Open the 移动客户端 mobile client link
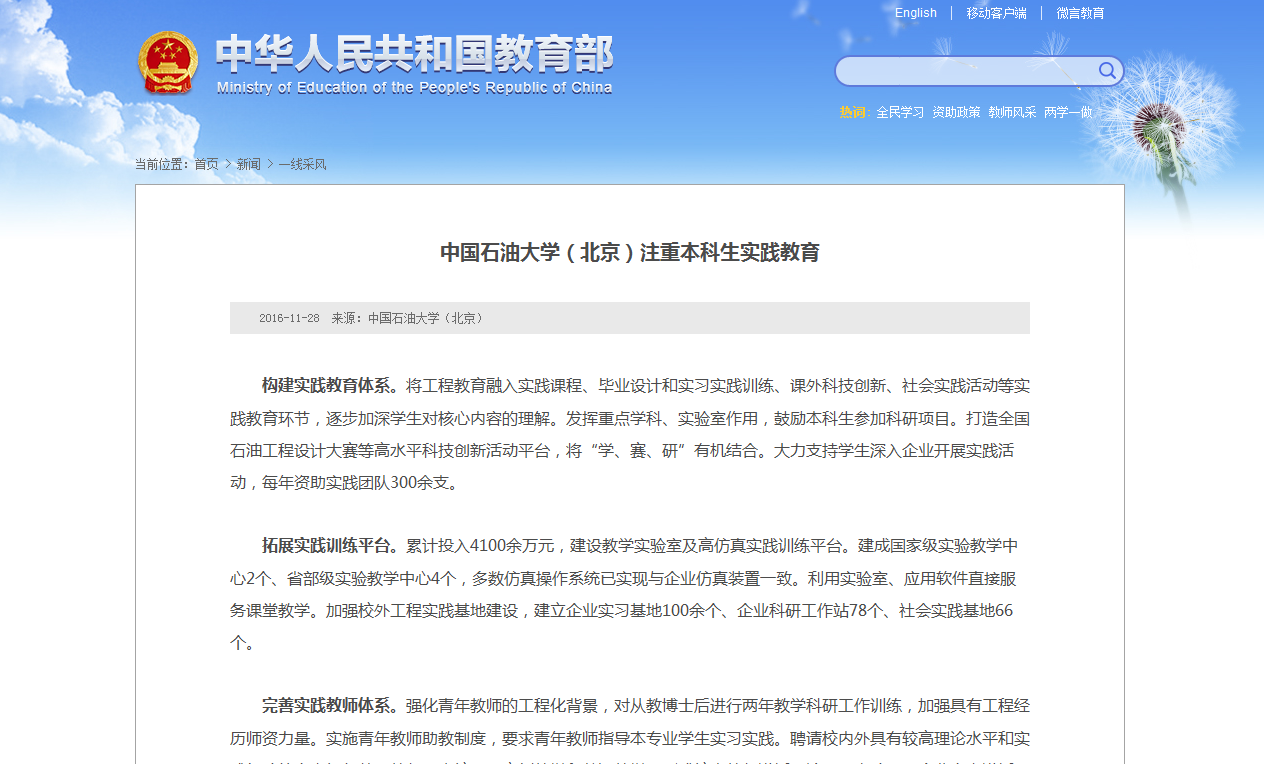Image resolution: width=1264 pixels, height=764 pixels. pyautogui.click(x=995, y=13)
